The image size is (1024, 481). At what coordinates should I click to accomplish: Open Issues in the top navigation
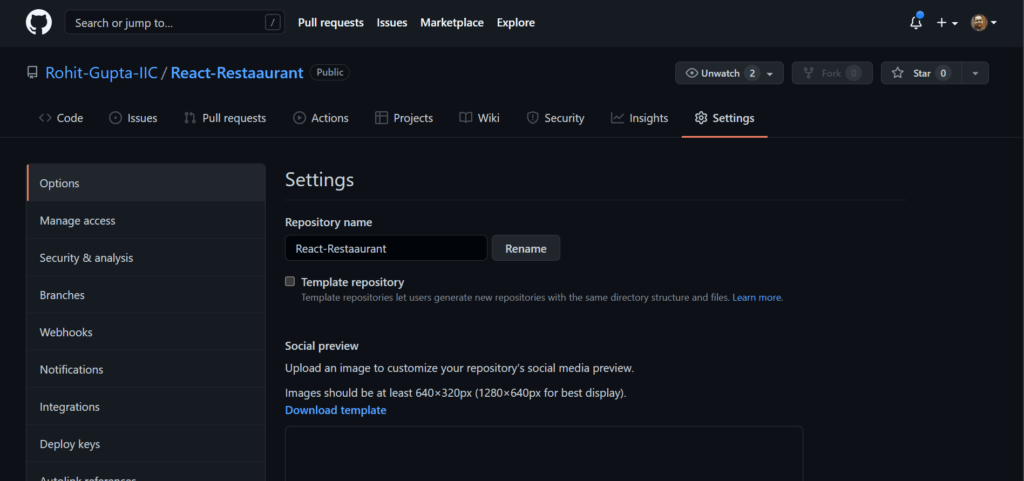click(x=392, y=23)
